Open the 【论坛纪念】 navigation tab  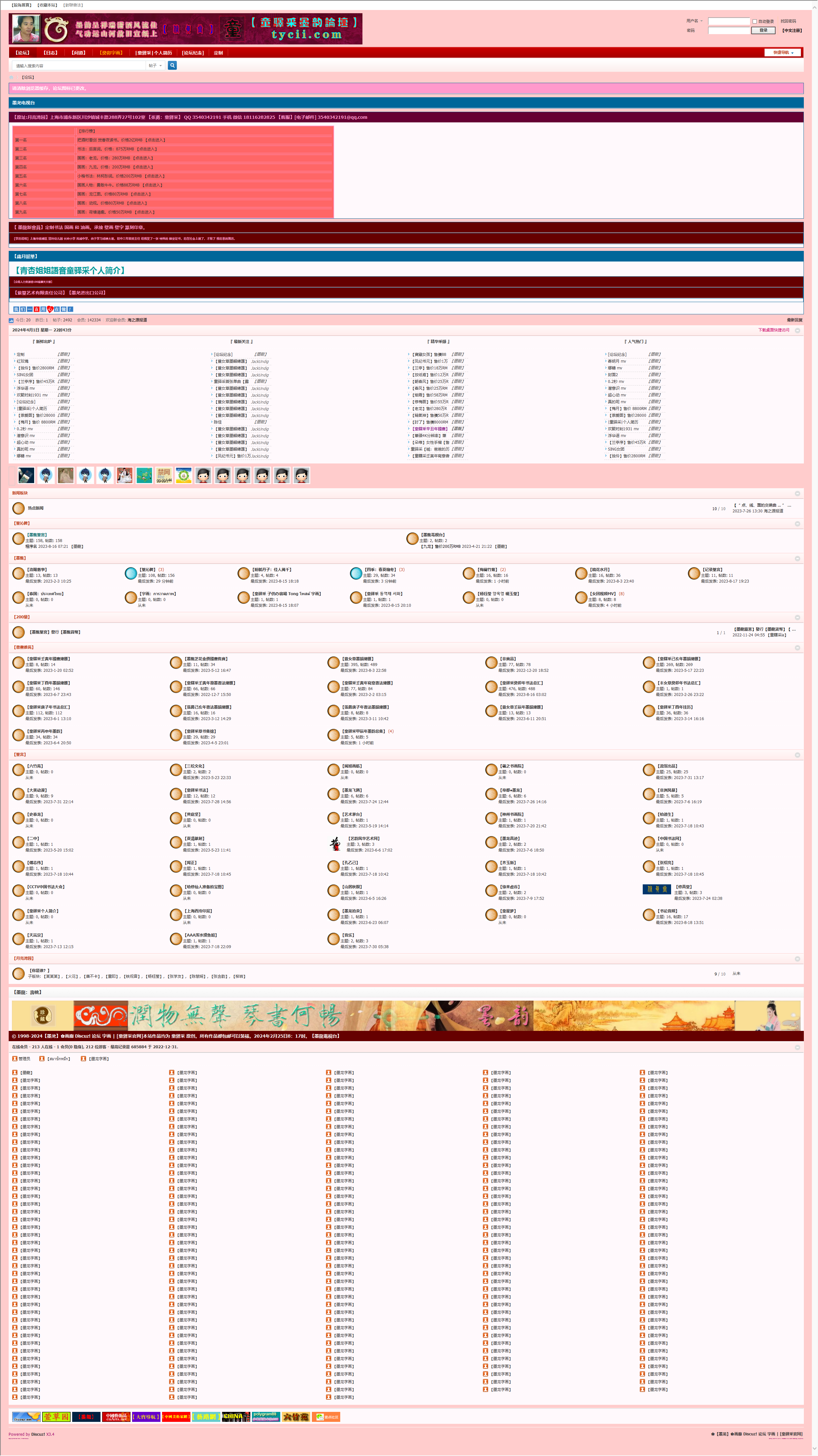pos(193,53)
